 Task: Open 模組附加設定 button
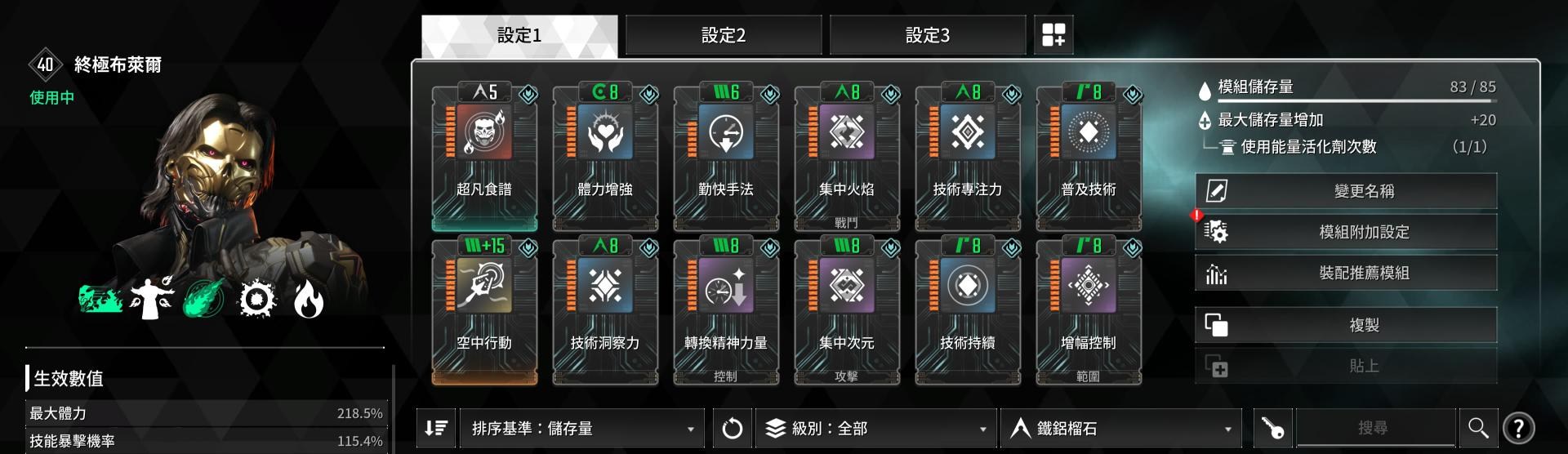point(1346,232)
